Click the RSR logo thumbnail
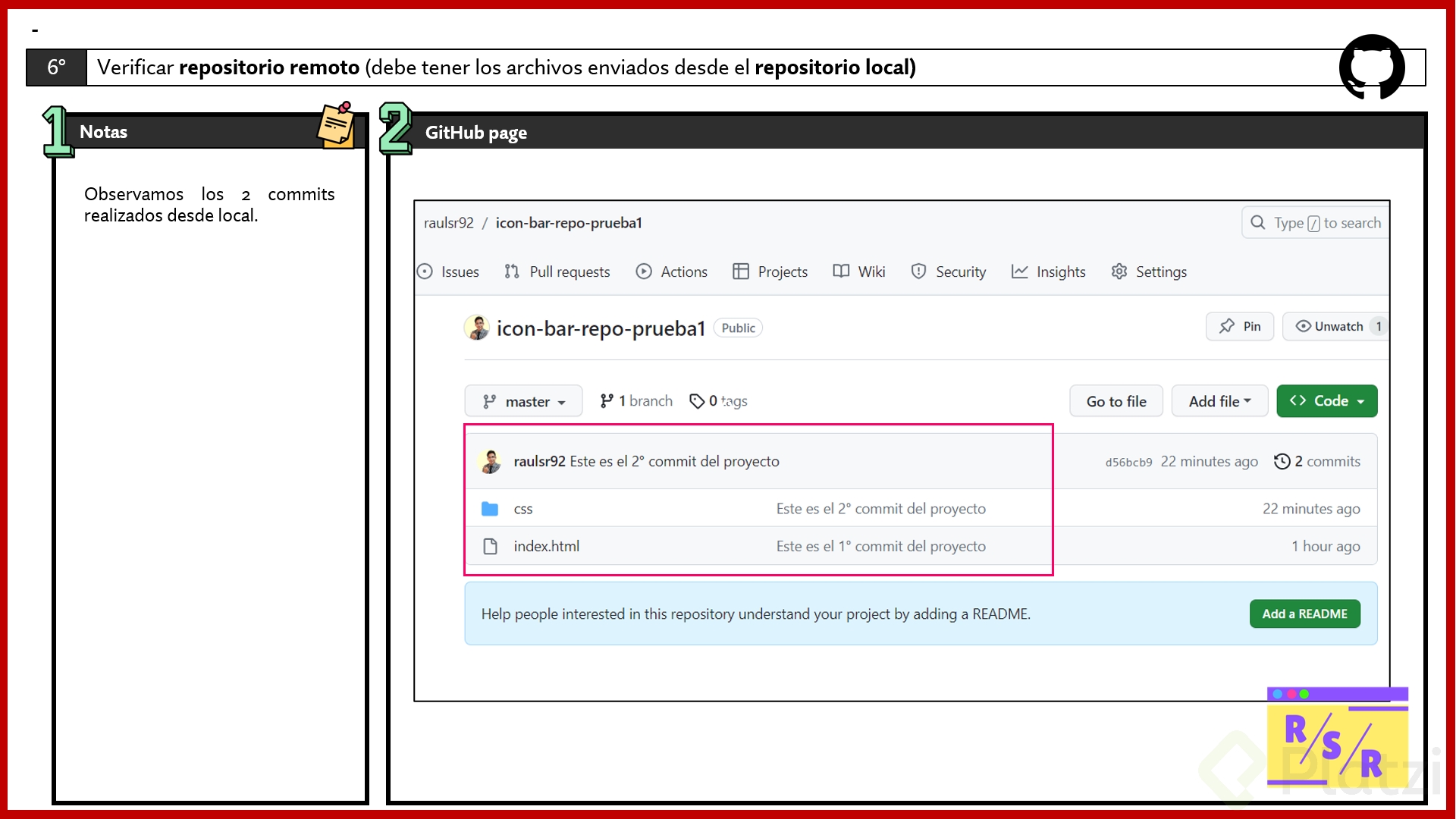The image size is (1456, 819). point(1336,737)
